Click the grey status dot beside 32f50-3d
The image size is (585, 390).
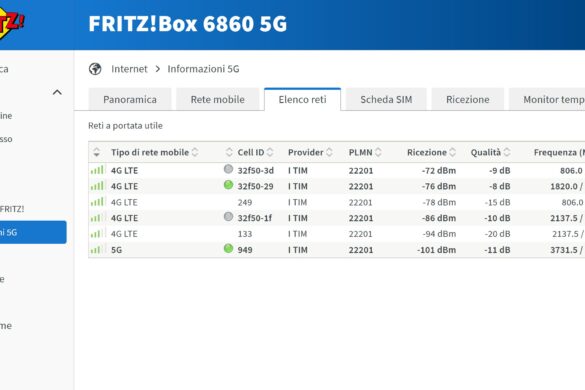[228, 169]
